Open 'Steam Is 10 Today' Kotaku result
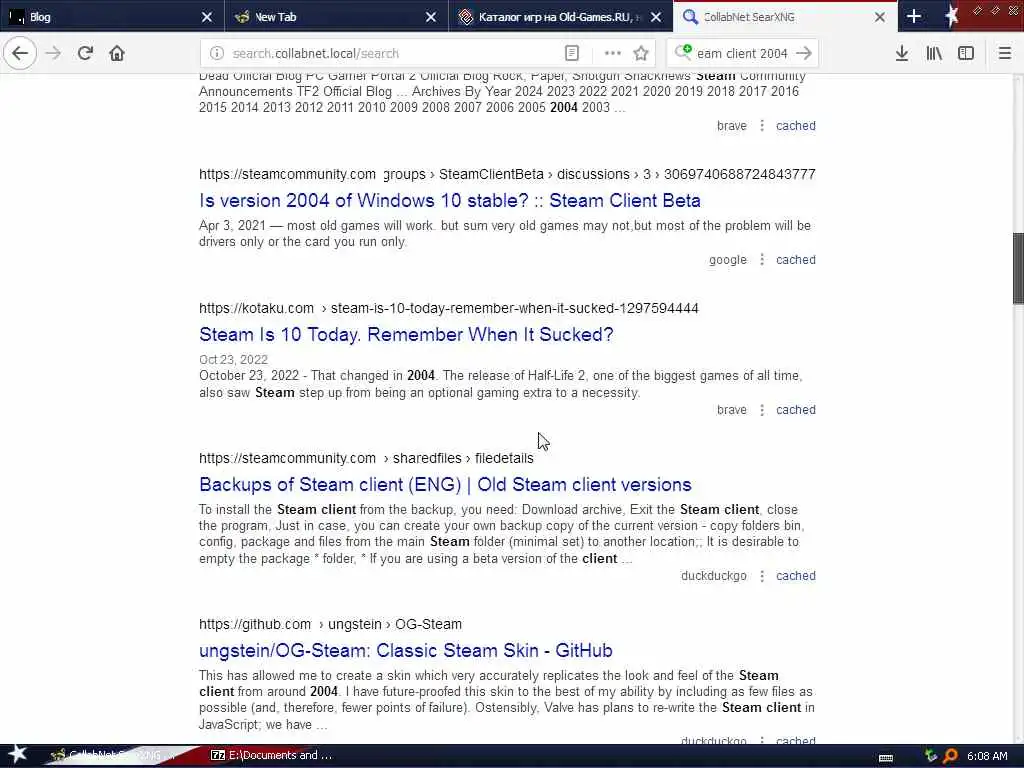The height and width of the screenshot is (768, 1024). pos(406,334)
